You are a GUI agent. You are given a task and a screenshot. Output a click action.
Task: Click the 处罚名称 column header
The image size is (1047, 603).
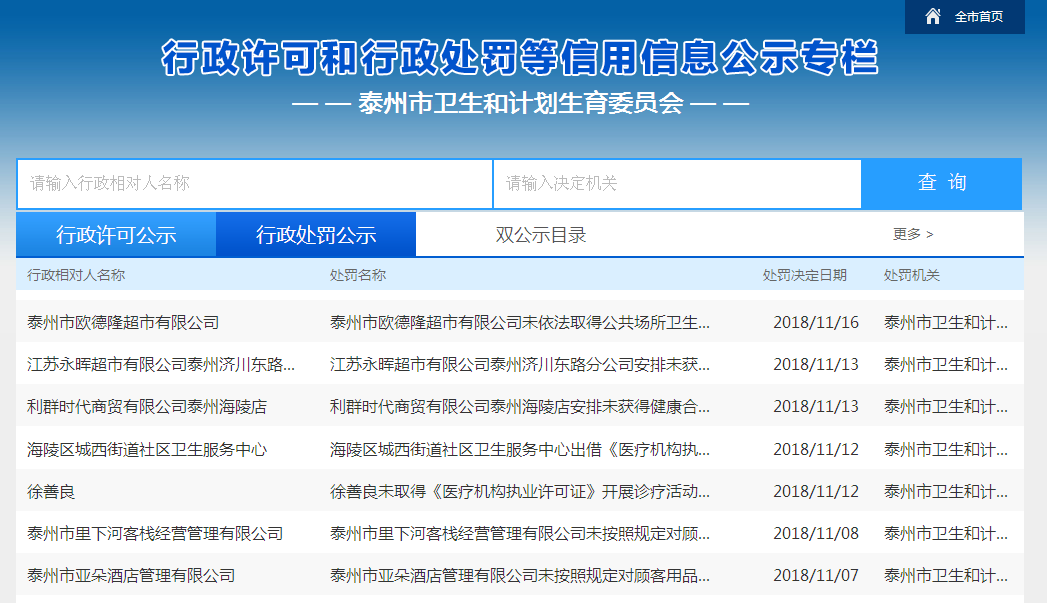click(358, 275)
